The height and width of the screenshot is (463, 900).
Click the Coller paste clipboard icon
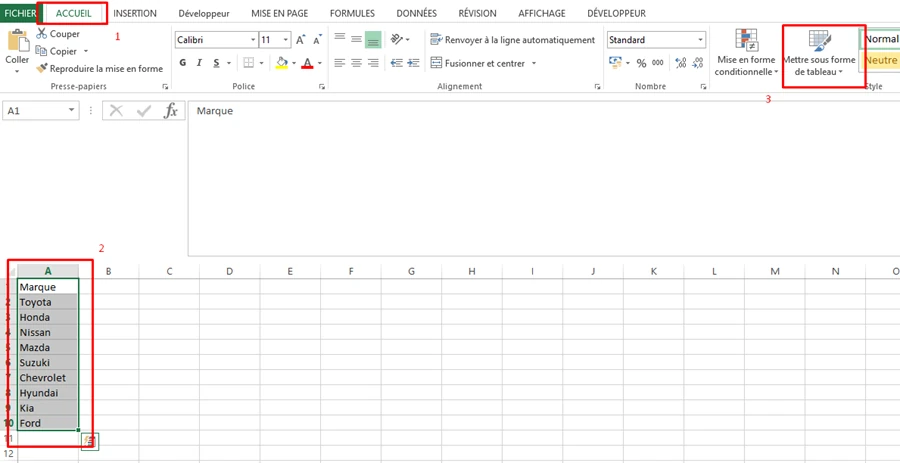tap(17, 43)
